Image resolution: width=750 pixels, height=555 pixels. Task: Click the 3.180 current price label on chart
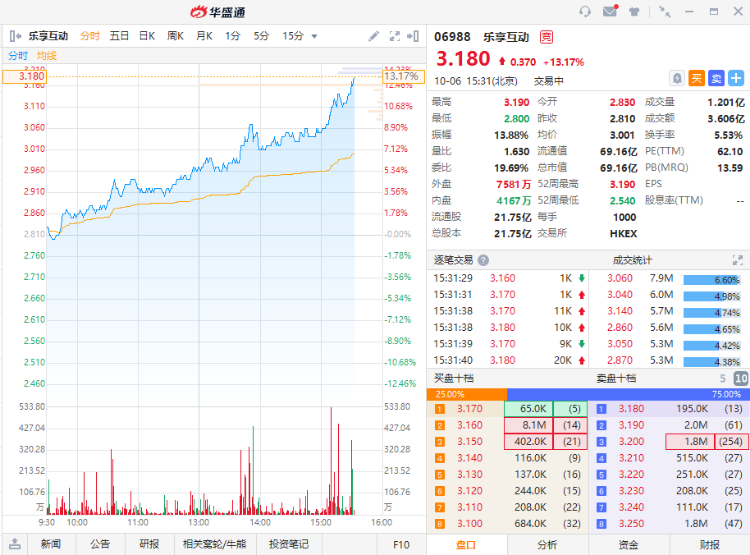tap(25, 77)
